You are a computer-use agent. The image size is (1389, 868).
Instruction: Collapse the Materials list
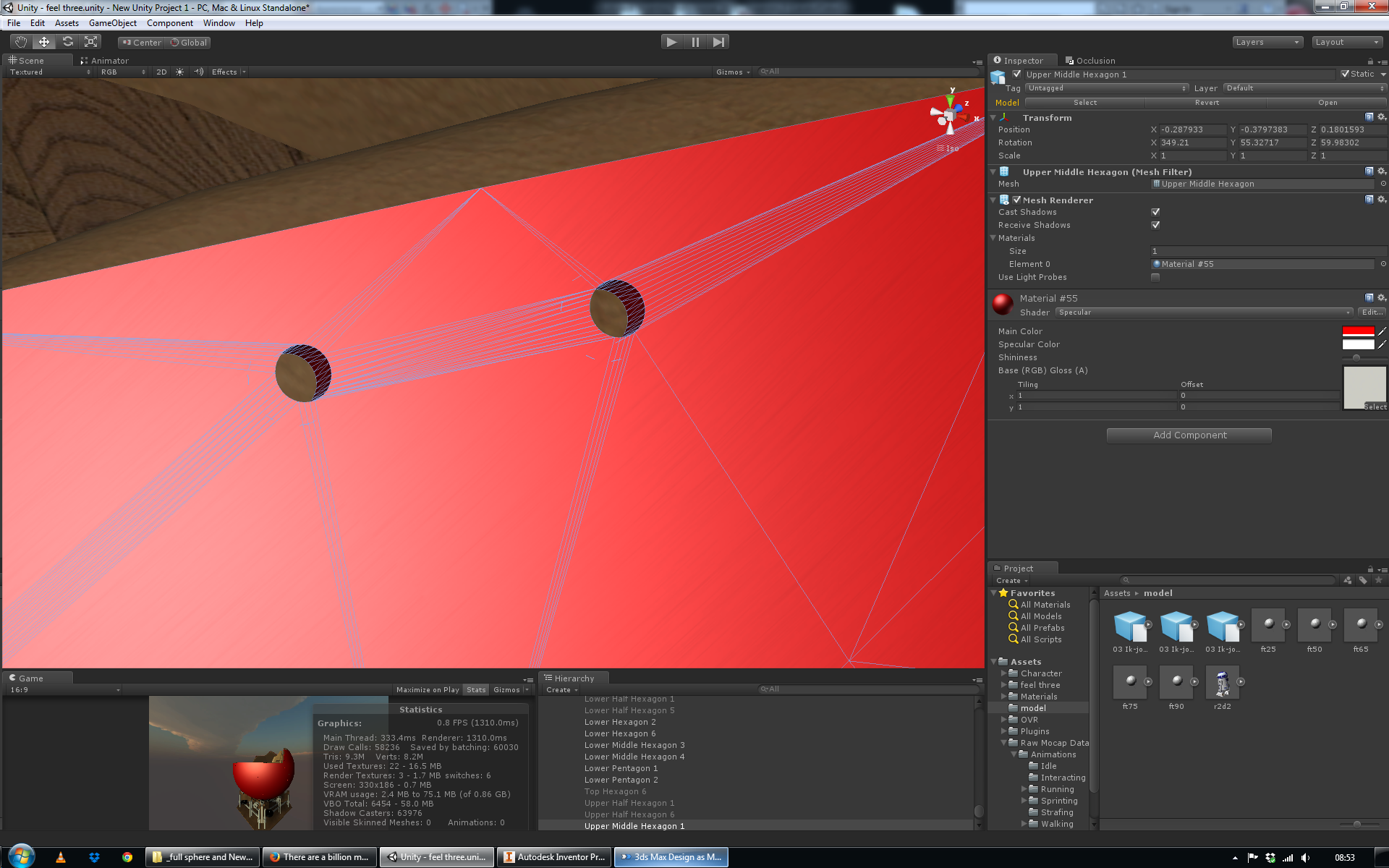pyautogui.click(x=993, y=238)
